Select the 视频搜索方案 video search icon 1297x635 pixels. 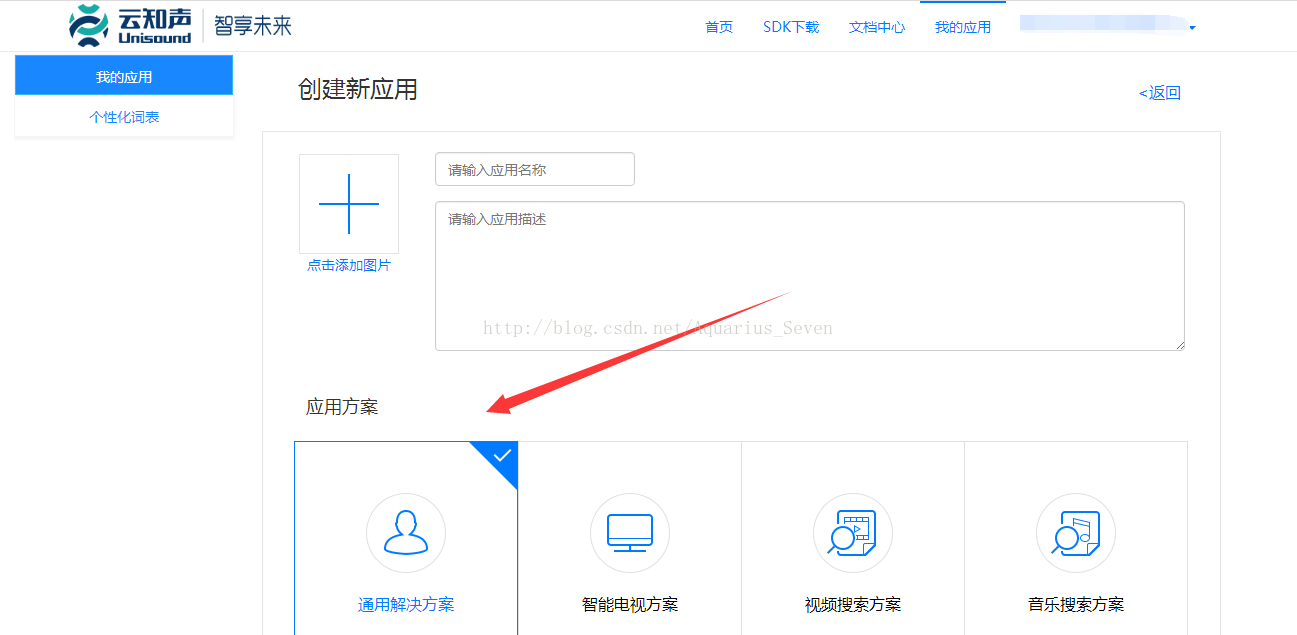click(x=853, y=532)
